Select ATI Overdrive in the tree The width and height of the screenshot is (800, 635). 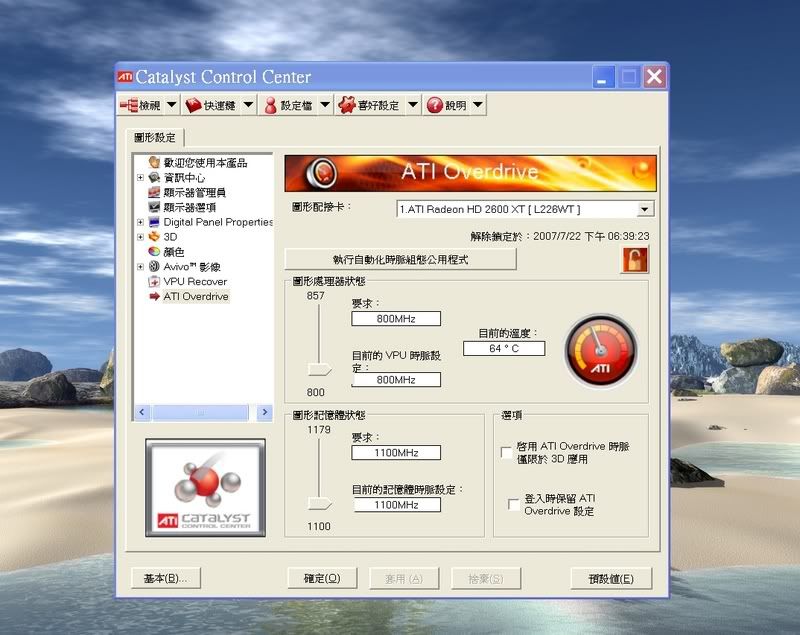coord(196,296)
